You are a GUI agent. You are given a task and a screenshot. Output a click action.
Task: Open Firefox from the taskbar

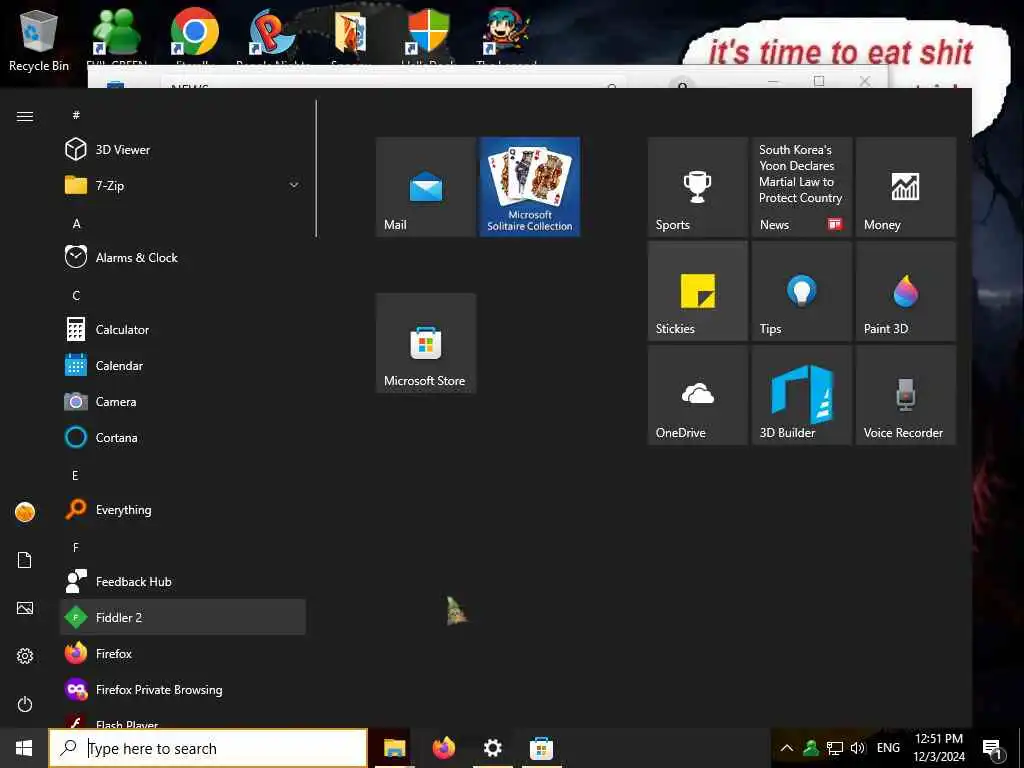[443, 748]
